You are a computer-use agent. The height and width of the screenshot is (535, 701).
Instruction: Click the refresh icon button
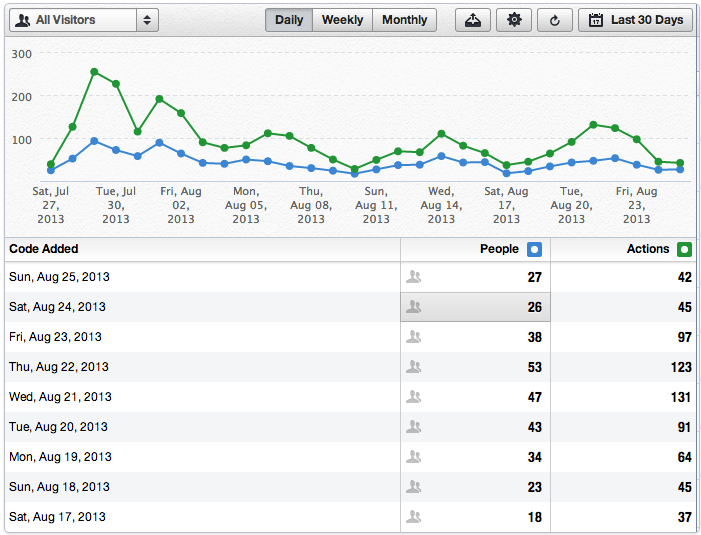555,20
